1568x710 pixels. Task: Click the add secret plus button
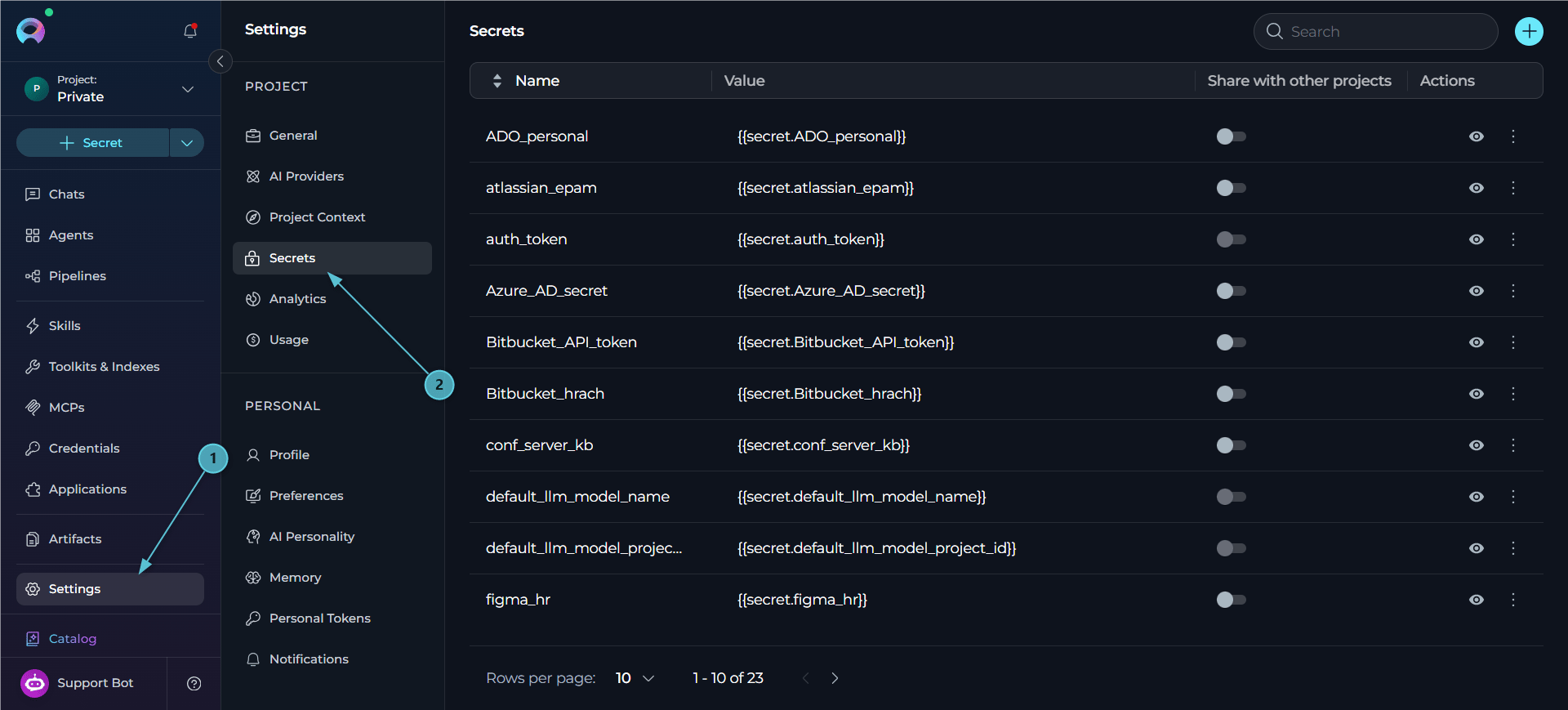click(1529, 32)
